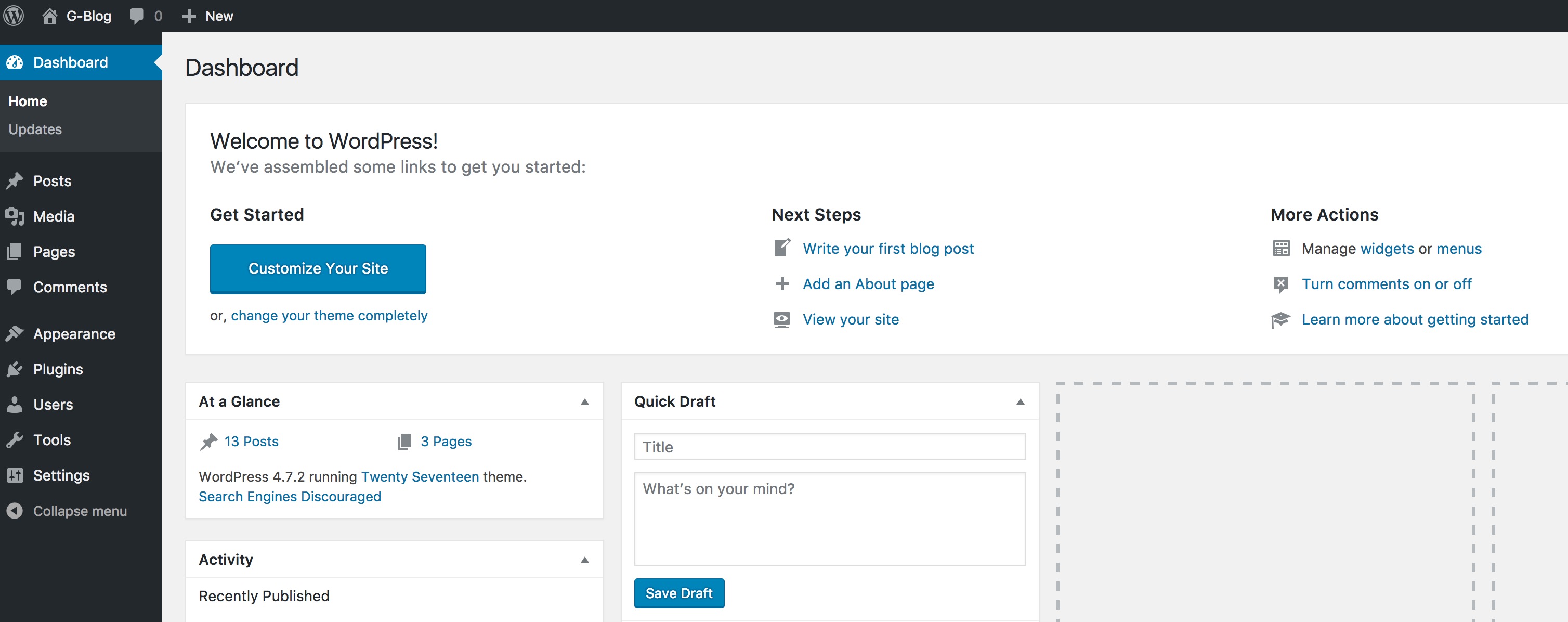1568x622 pixels.
Task: Click the Customize Your Site button
Action: (318, 268)
